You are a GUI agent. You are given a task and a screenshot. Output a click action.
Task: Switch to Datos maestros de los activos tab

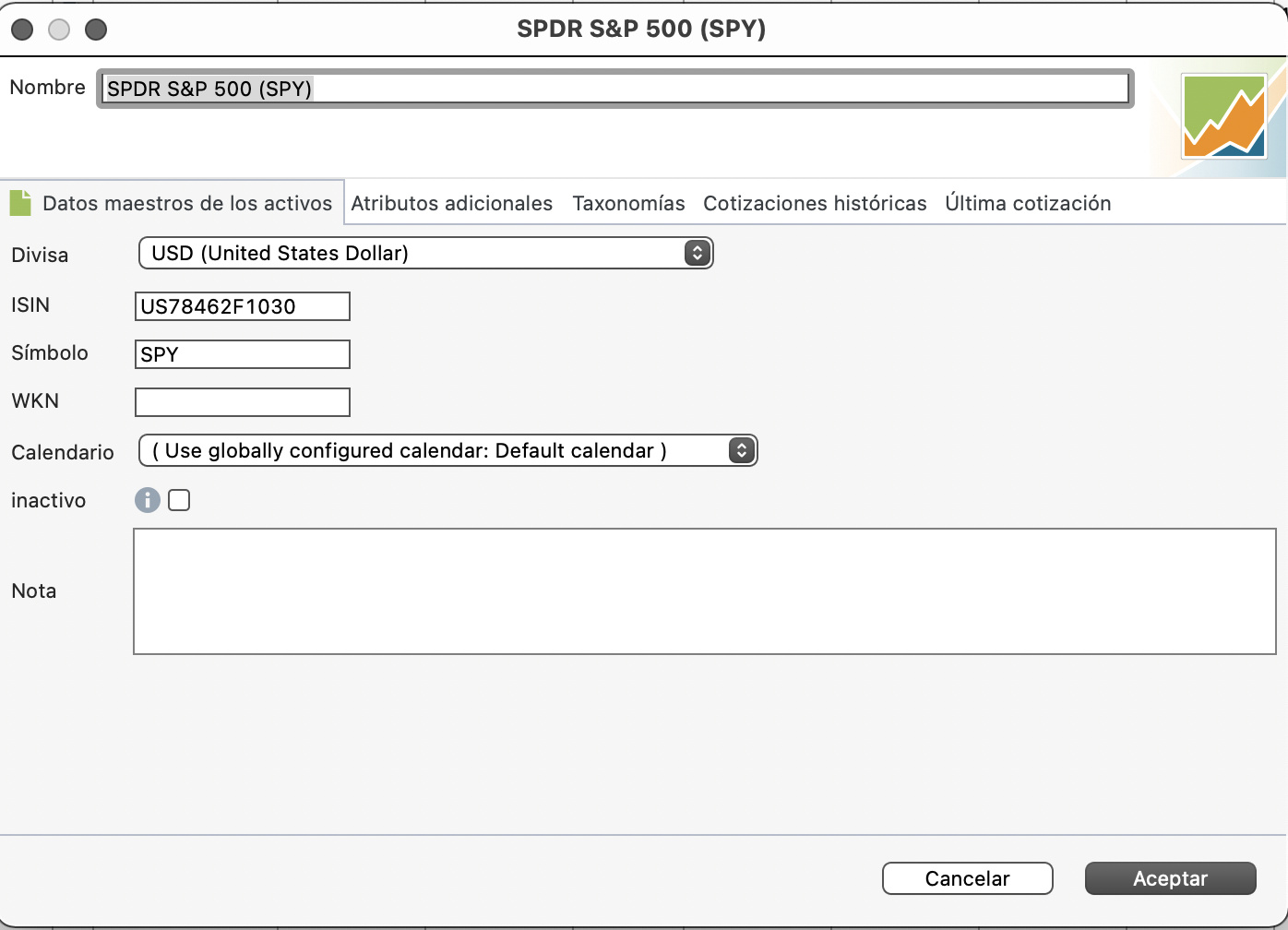click(x=172, y=203)
